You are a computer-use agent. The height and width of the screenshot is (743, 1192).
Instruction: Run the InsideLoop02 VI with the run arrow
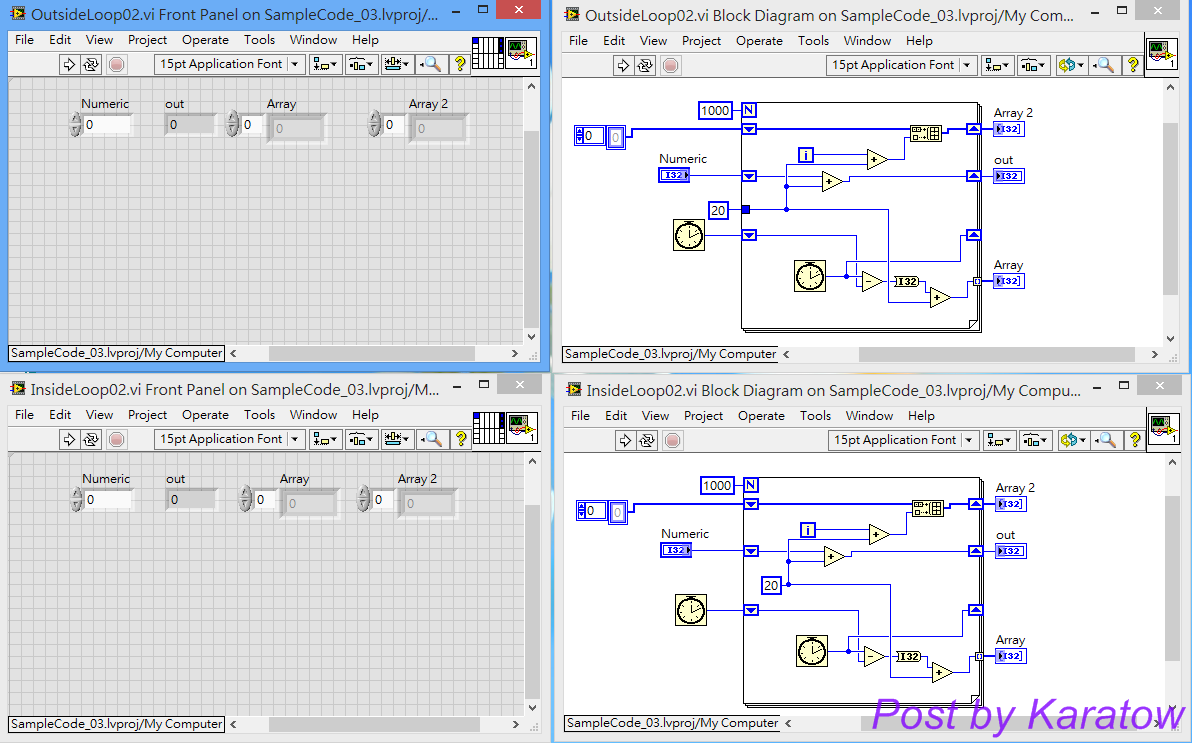(69, 439)
